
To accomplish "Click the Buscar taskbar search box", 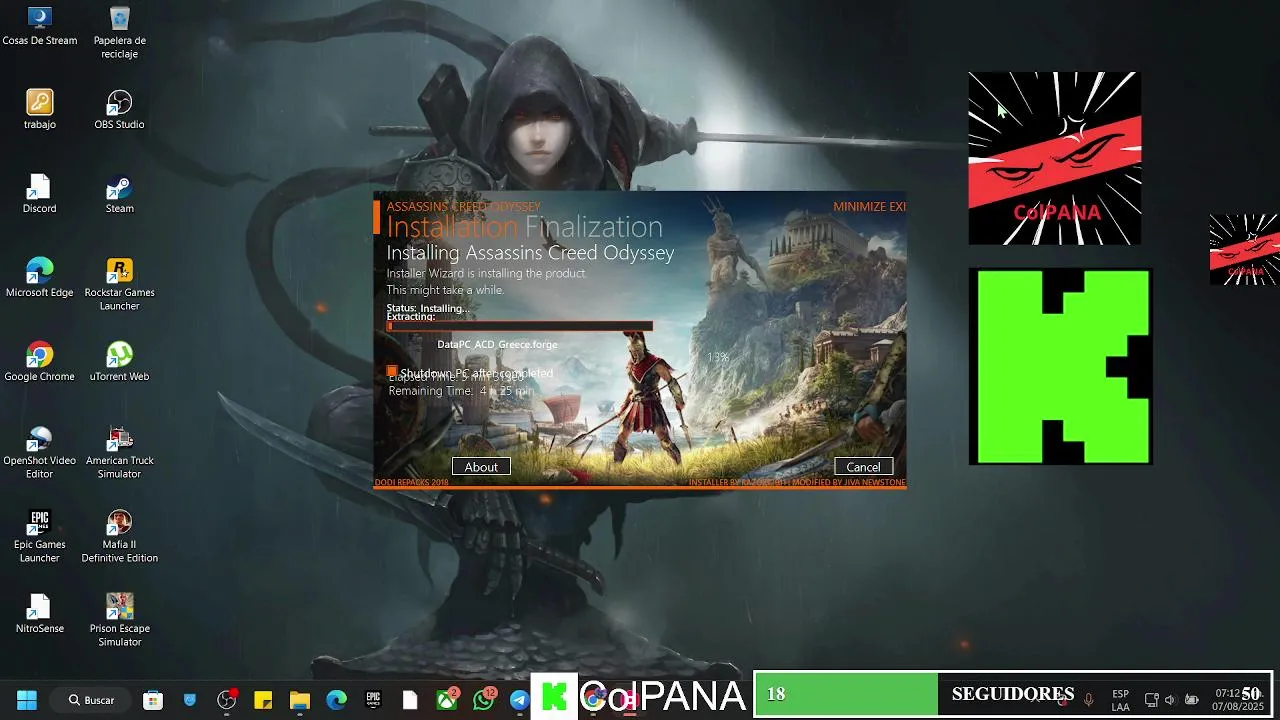I will (91, 700).
